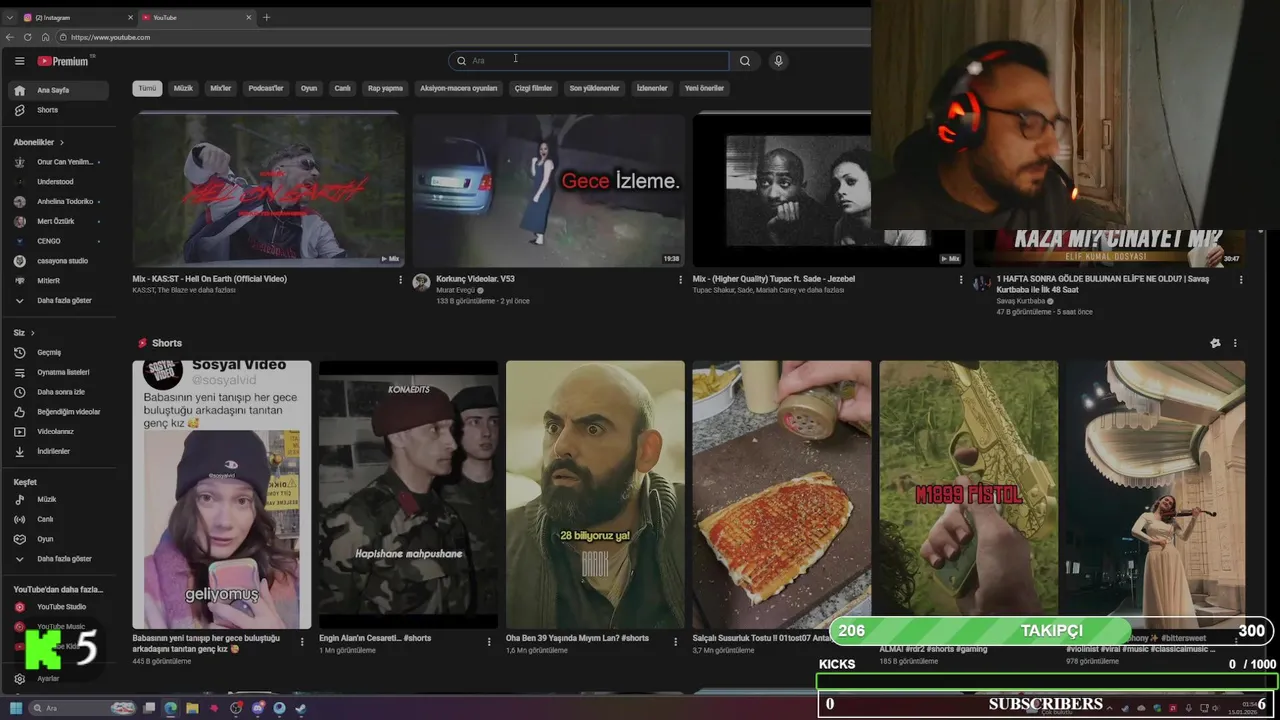Click the YouTube Premium logo
Viewport: 1280px width, 720px height.
pos(64,61)
